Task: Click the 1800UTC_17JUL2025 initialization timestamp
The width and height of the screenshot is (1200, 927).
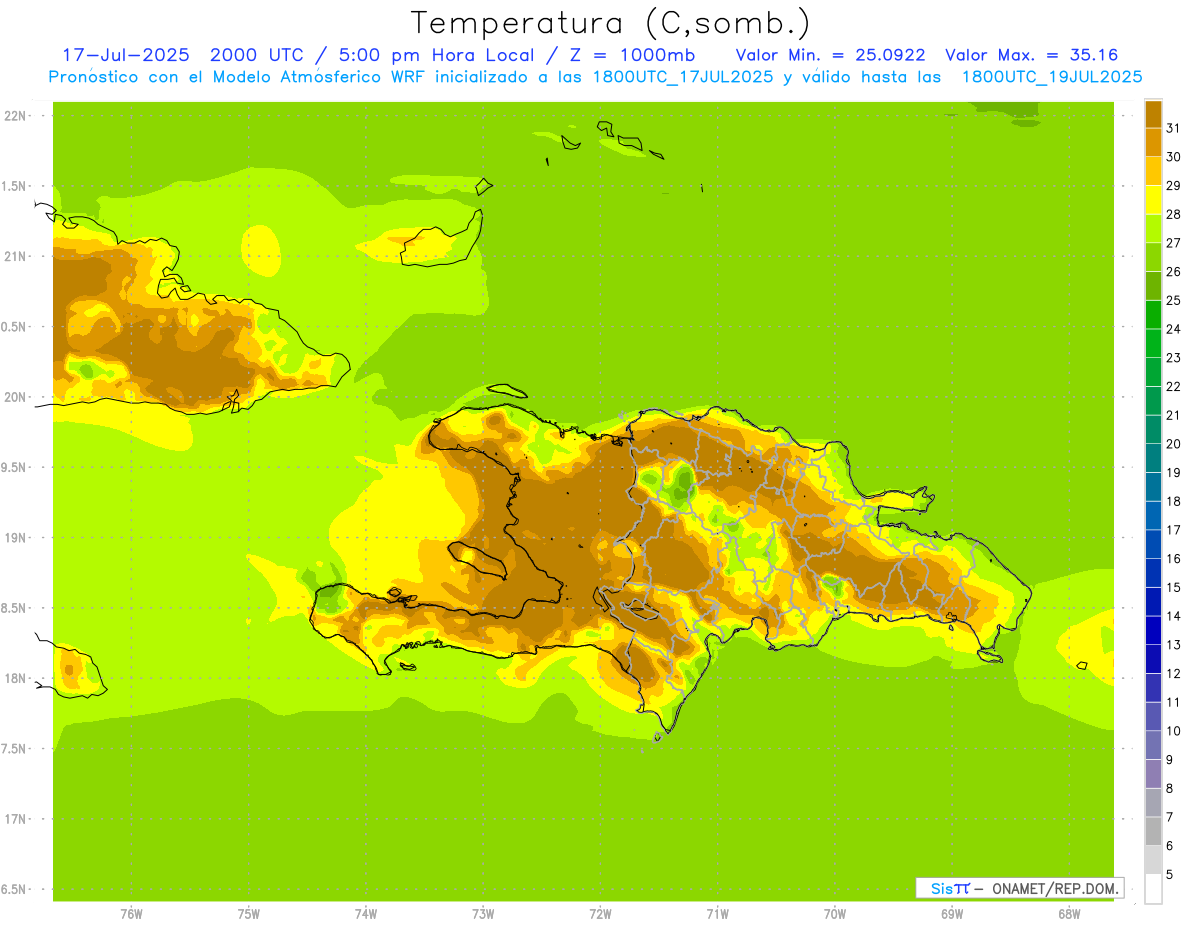Action: pyautogui.click(x=683, y=77)
